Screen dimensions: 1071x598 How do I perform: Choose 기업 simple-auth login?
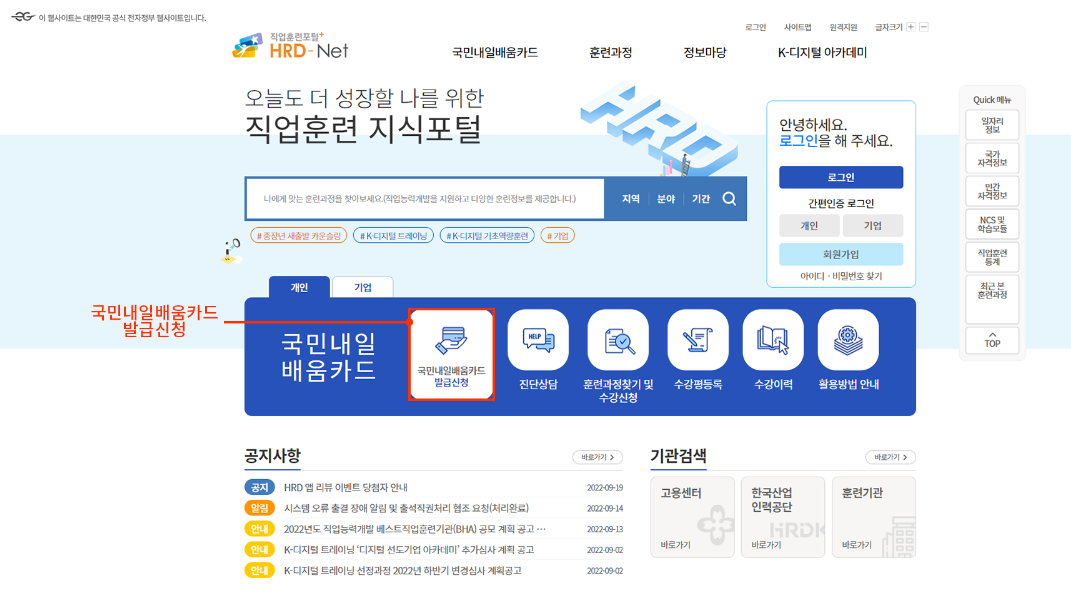[873, 225]
